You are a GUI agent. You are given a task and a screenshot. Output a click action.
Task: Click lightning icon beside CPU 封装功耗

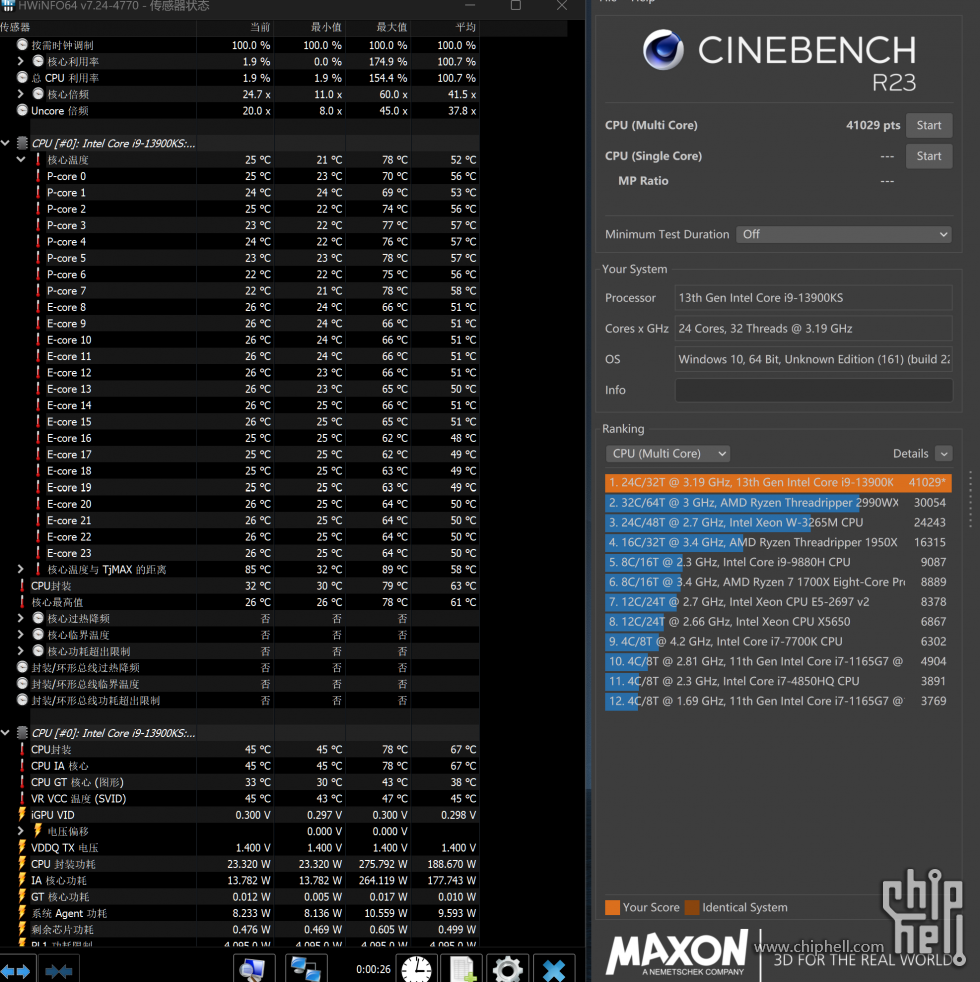[22, 864]
